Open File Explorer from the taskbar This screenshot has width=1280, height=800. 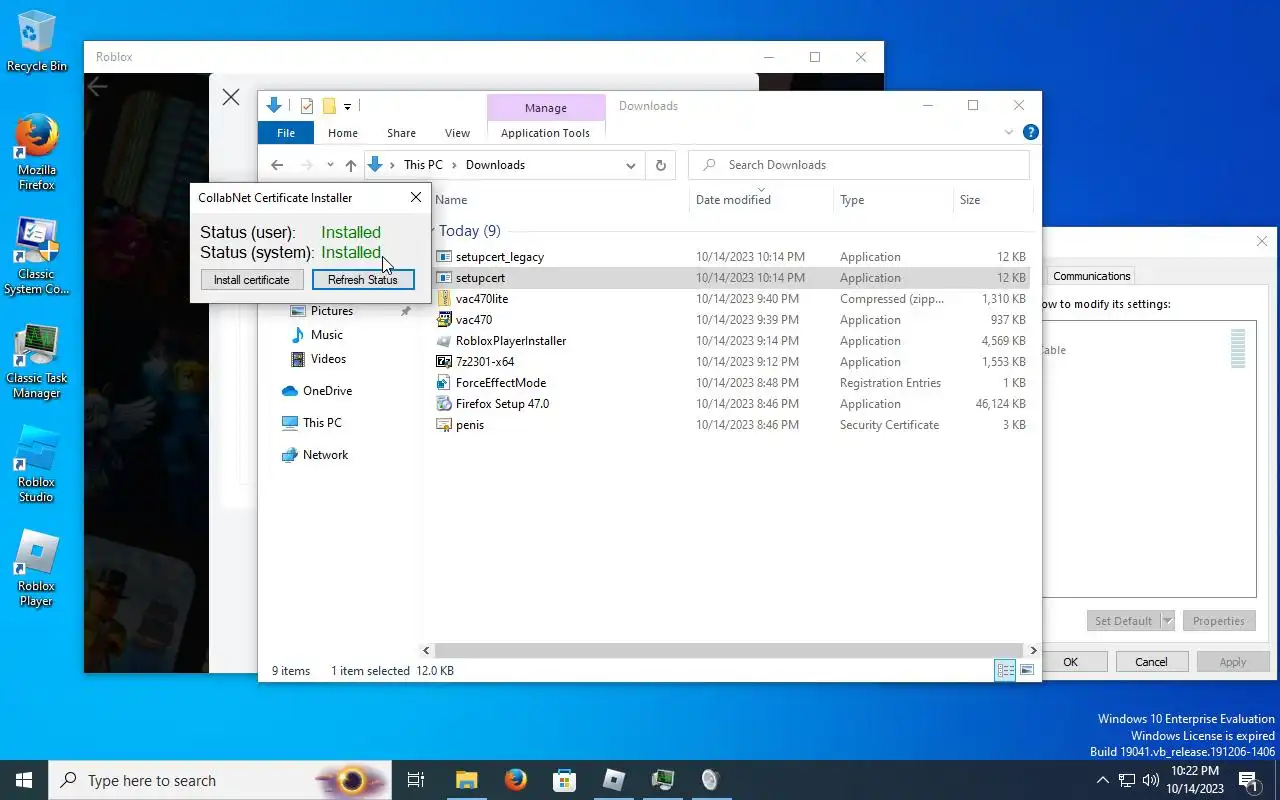(x=467, y=780)
